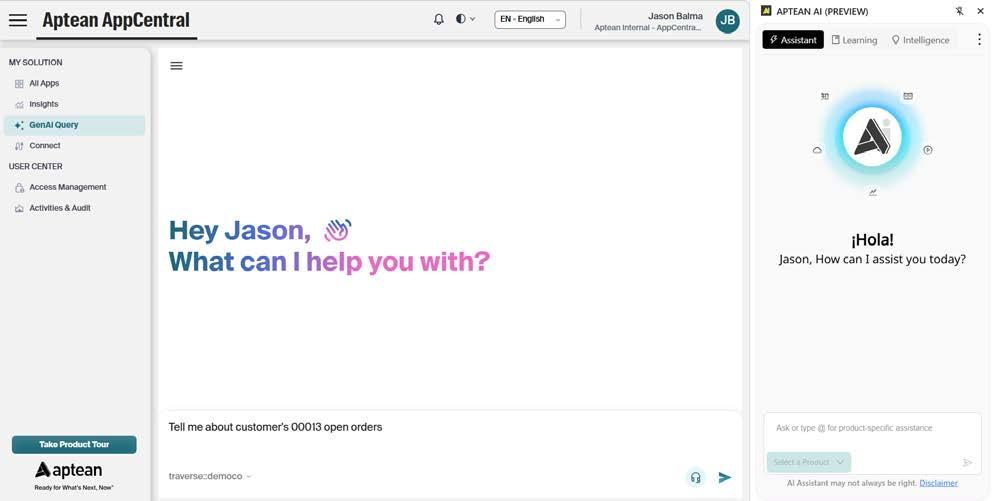Toggle the dark/light theme icon

pos(461,19)
